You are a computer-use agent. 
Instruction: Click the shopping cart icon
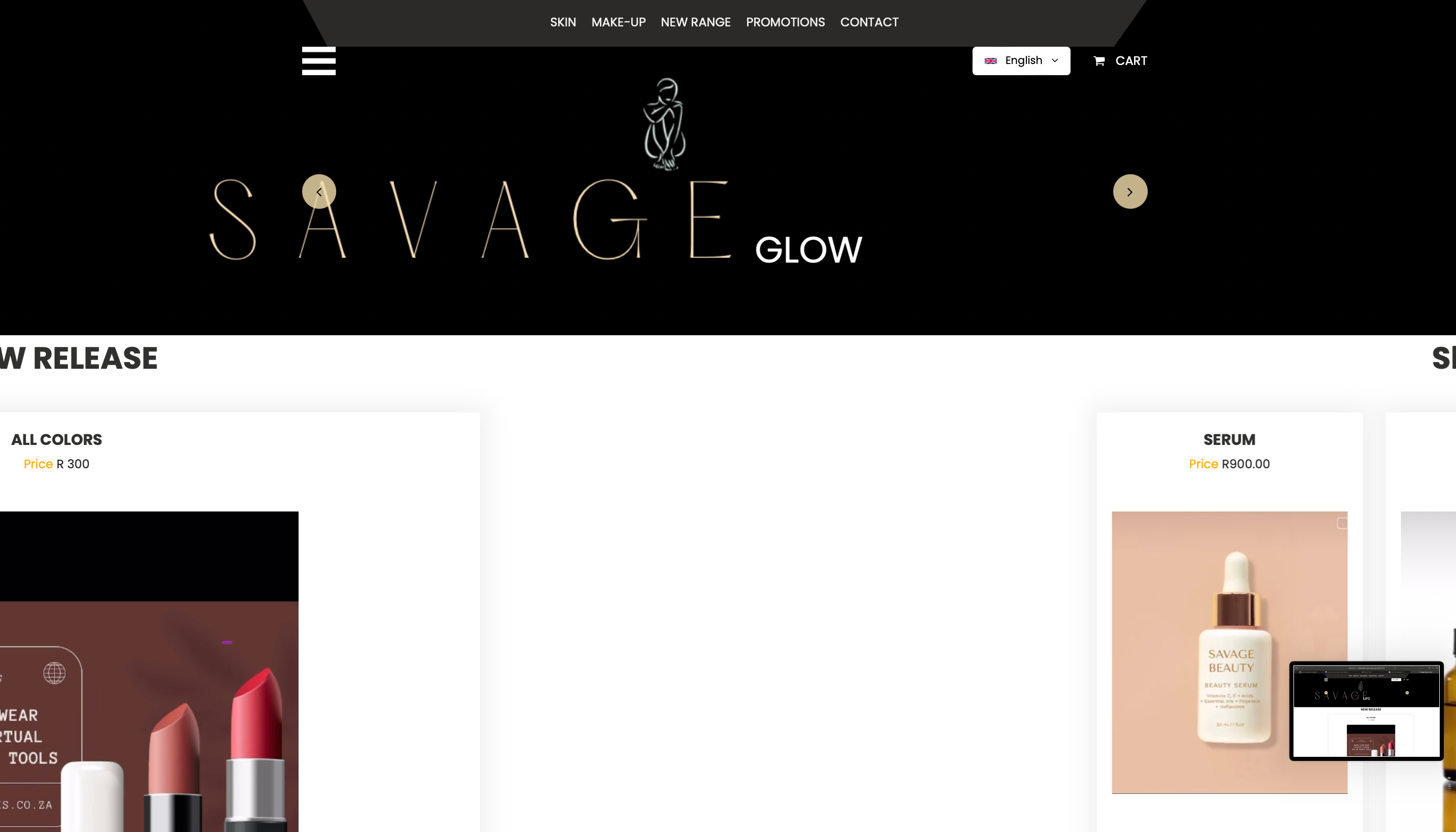click(1099, 60)
